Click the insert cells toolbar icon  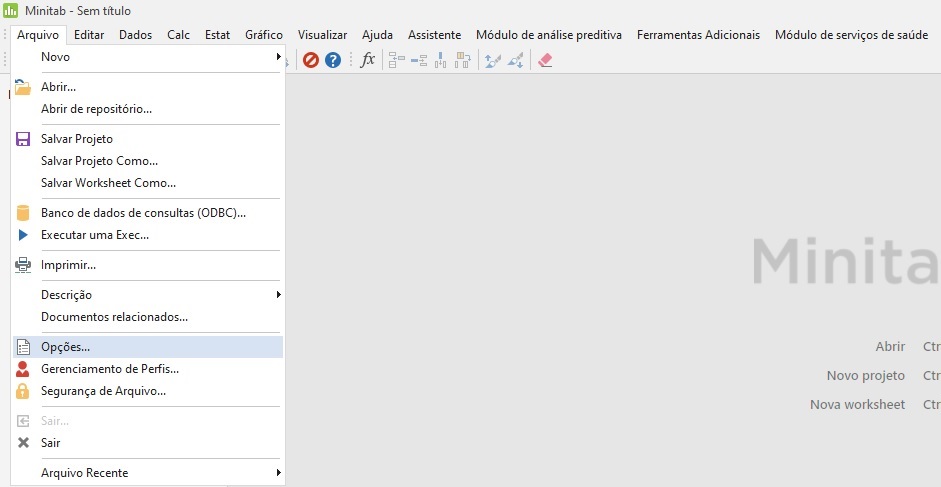[397, 60]
